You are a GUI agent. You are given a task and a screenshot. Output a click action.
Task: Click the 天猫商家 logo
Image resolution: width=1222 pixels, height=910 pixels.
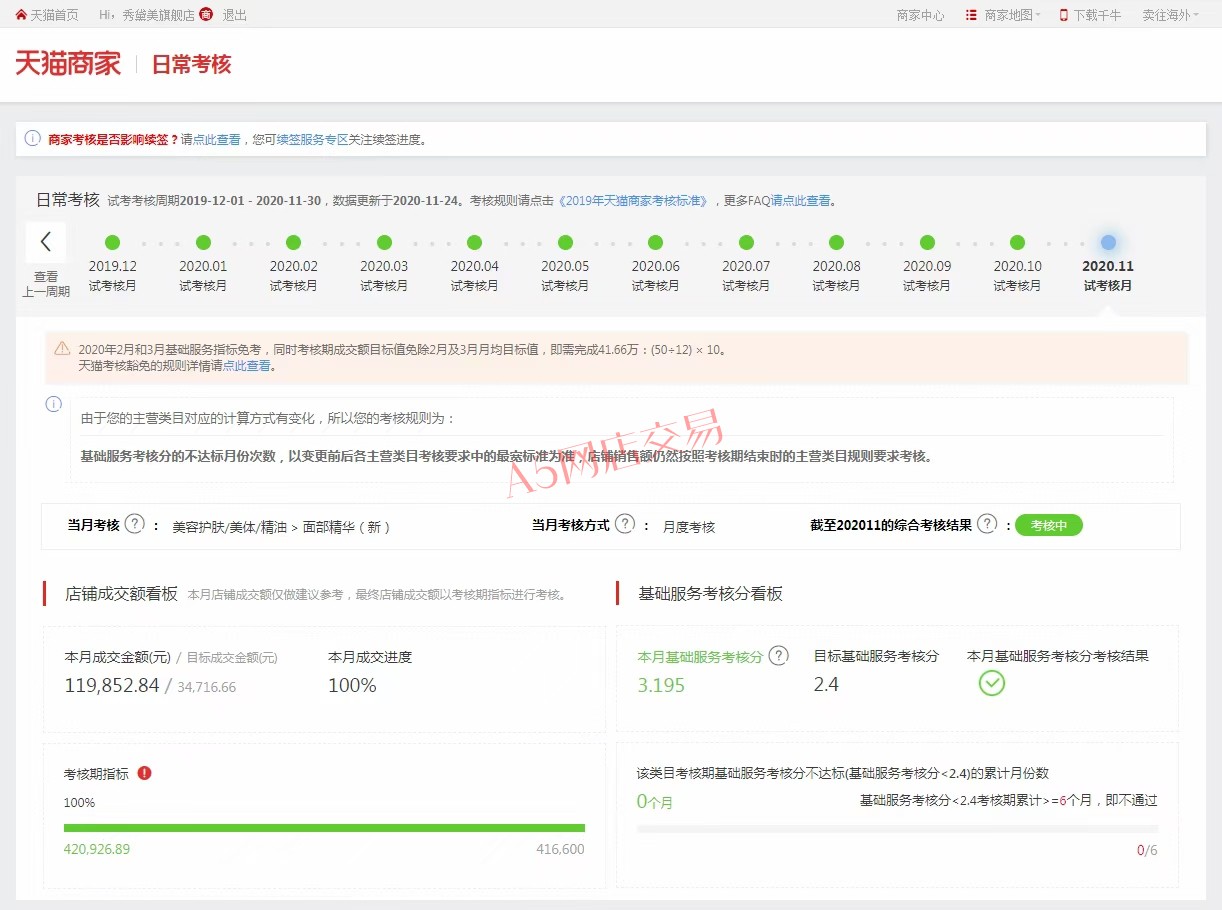click(x=68, y=64)
